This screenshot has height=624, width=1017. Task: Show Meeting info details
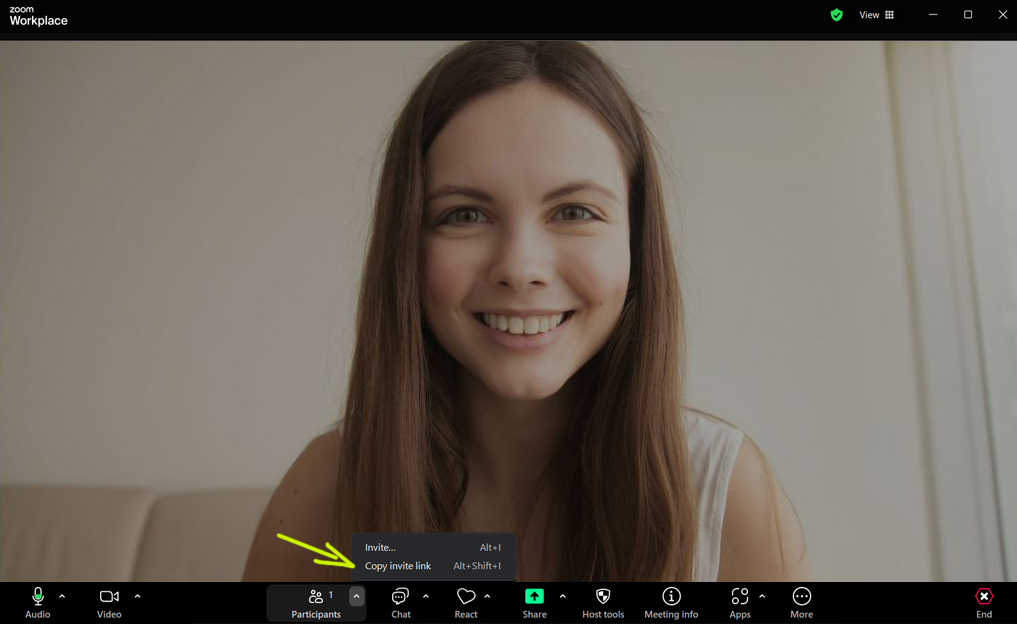(671, 602)
